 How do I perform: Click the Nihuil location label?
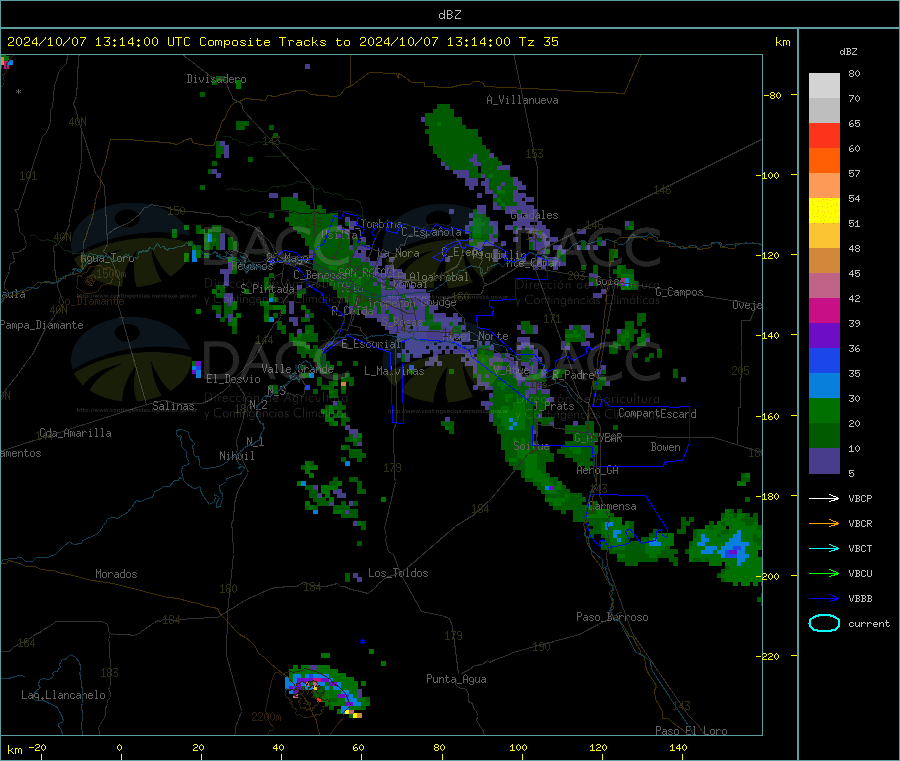click(x=236, y=456)
